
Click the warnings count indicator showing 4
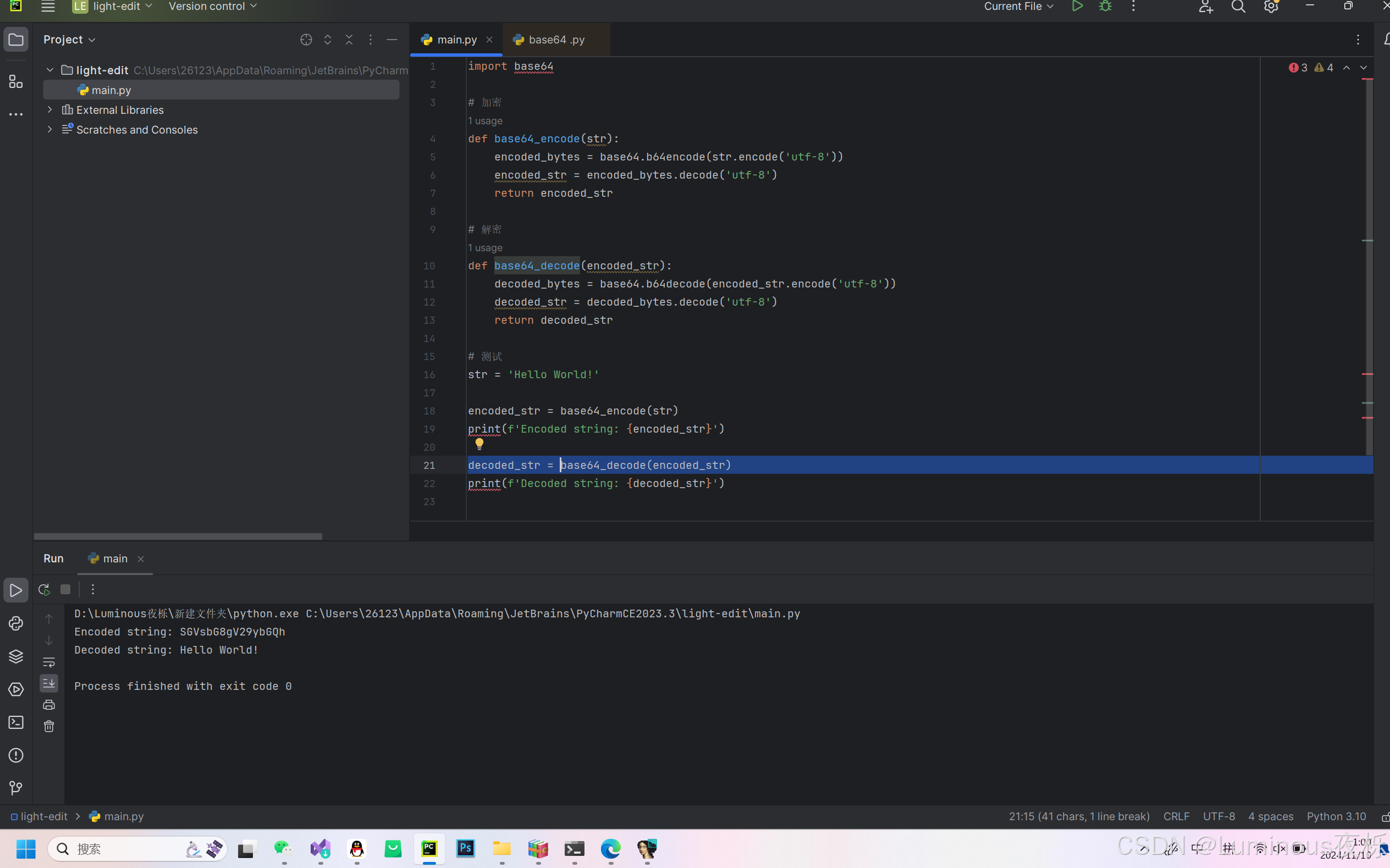coord(1324,68)
